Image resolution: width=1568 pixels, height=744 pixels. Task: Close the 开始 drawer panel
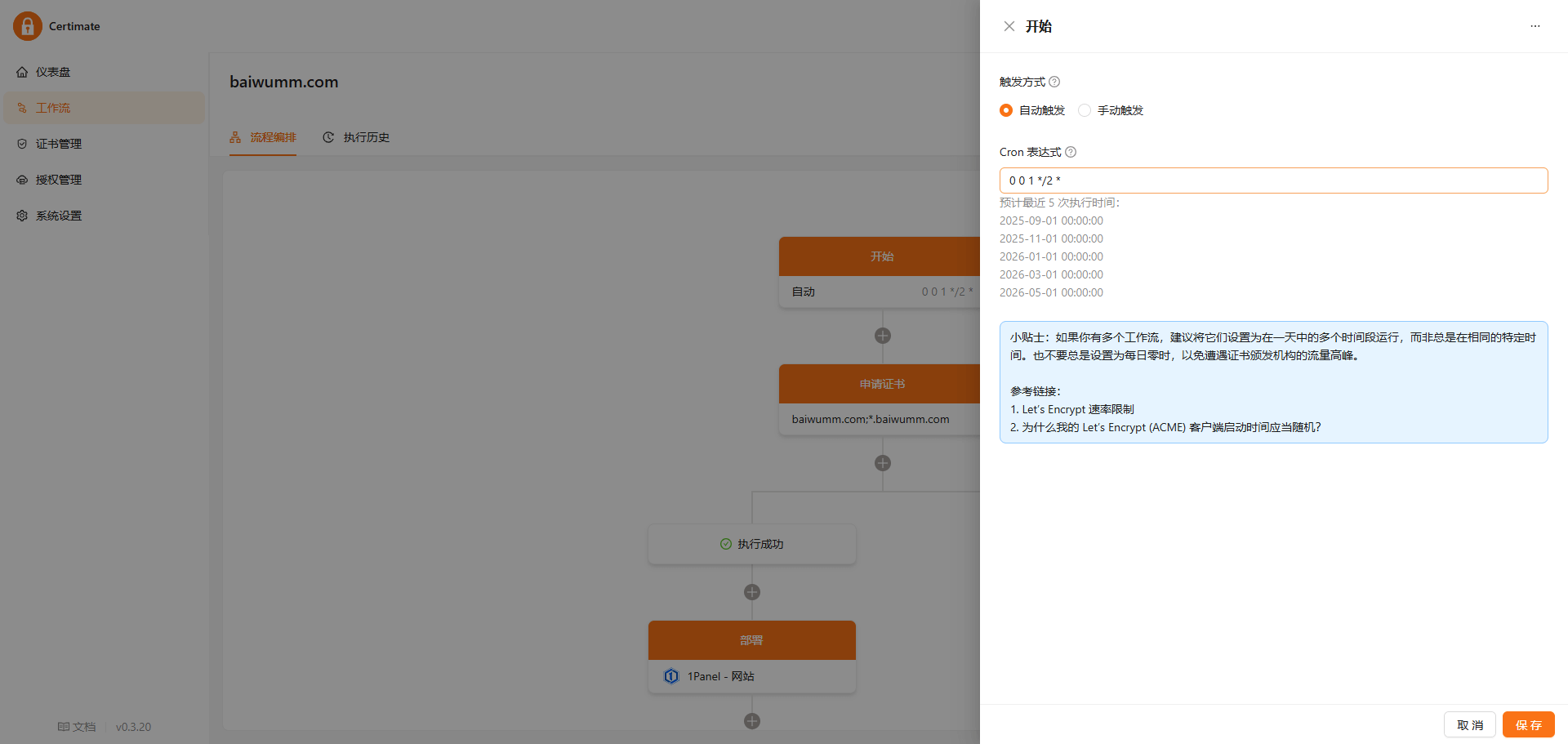pyautogui.click(x=1009, y=26)
